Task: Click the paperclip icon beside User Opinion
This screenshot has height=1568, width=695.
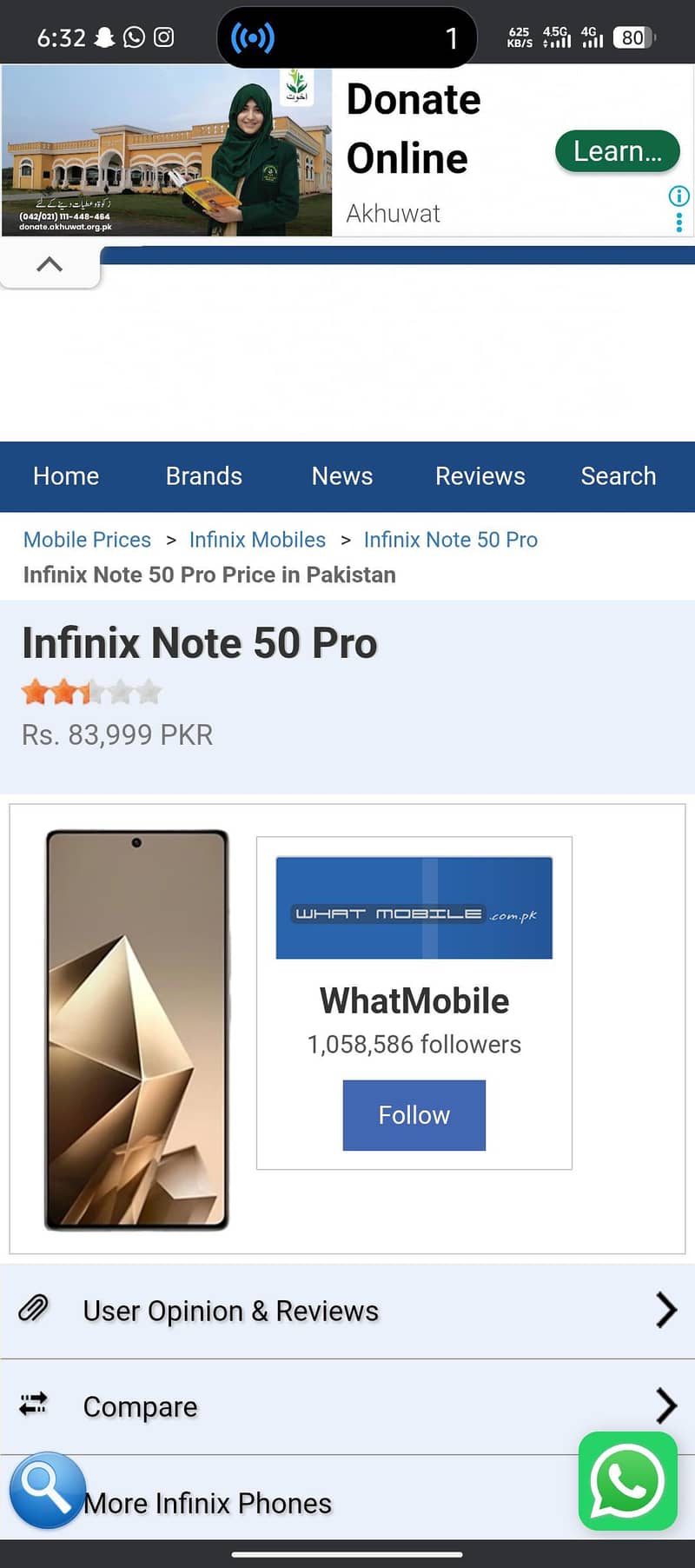Action: tap(33, 1310)
